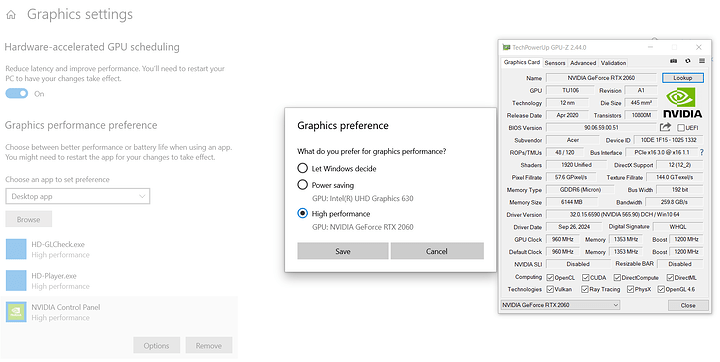Click the Browse button

28,219
